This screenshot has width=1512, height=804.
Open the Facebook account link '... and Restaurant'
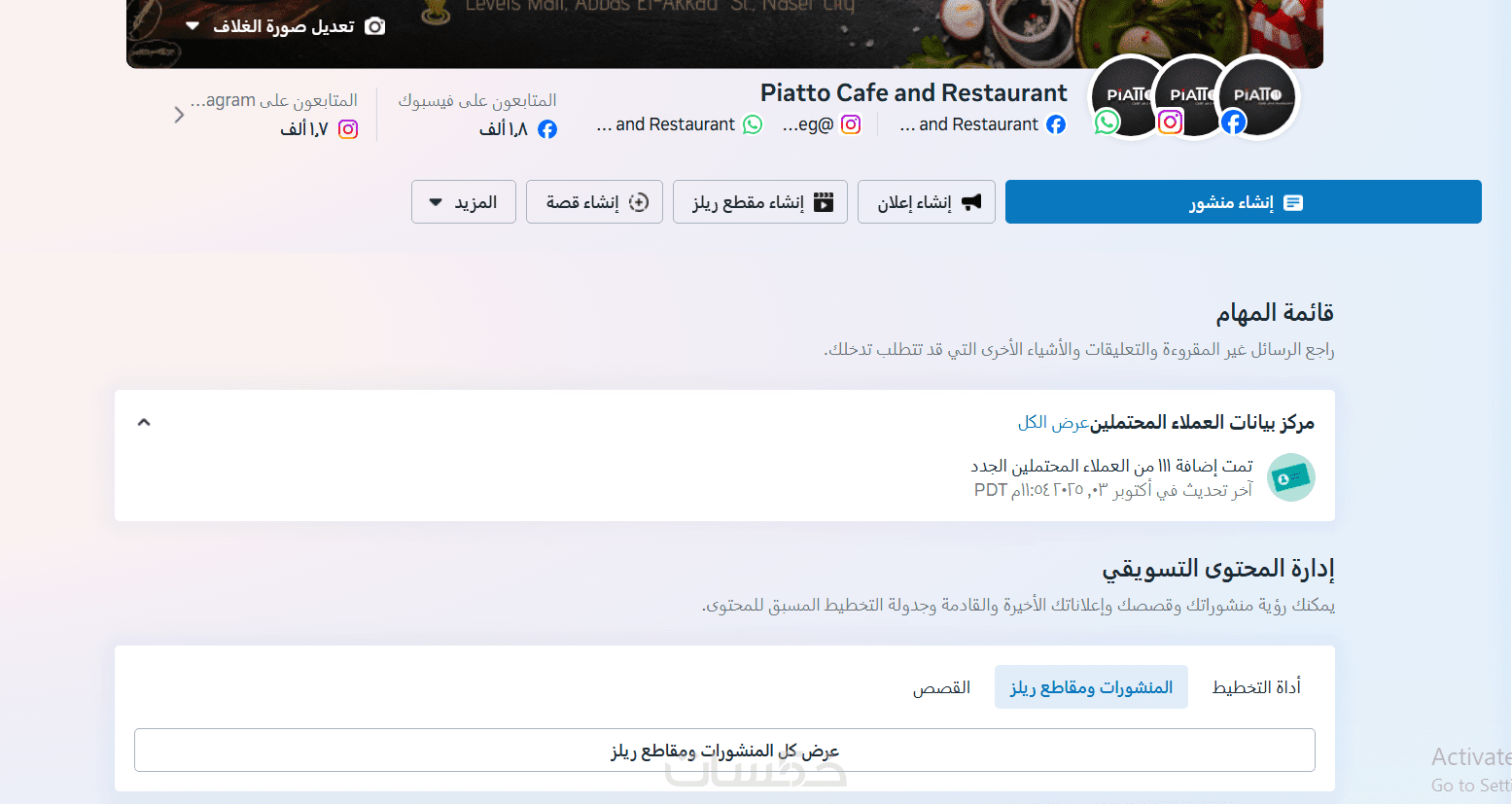click(982, 124)
